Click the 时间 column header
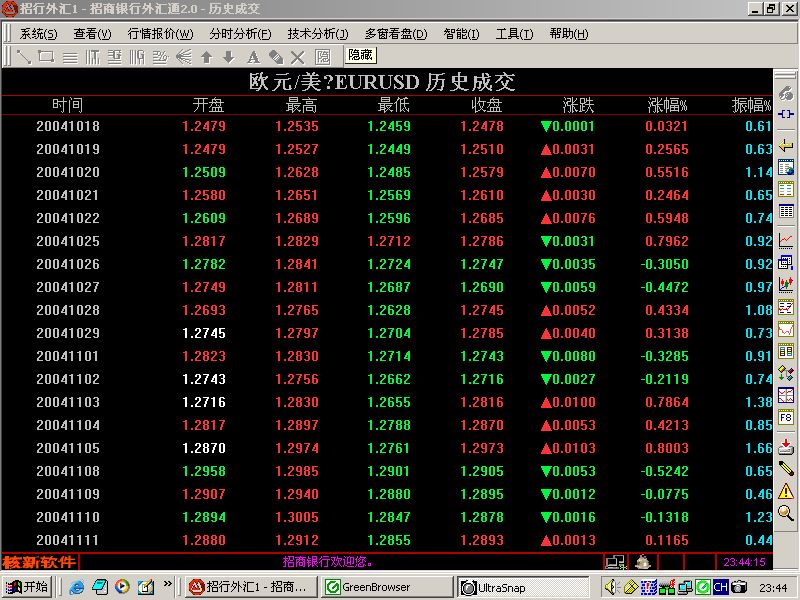The height and width of the screenshot is (600, 800). [67, 105]
